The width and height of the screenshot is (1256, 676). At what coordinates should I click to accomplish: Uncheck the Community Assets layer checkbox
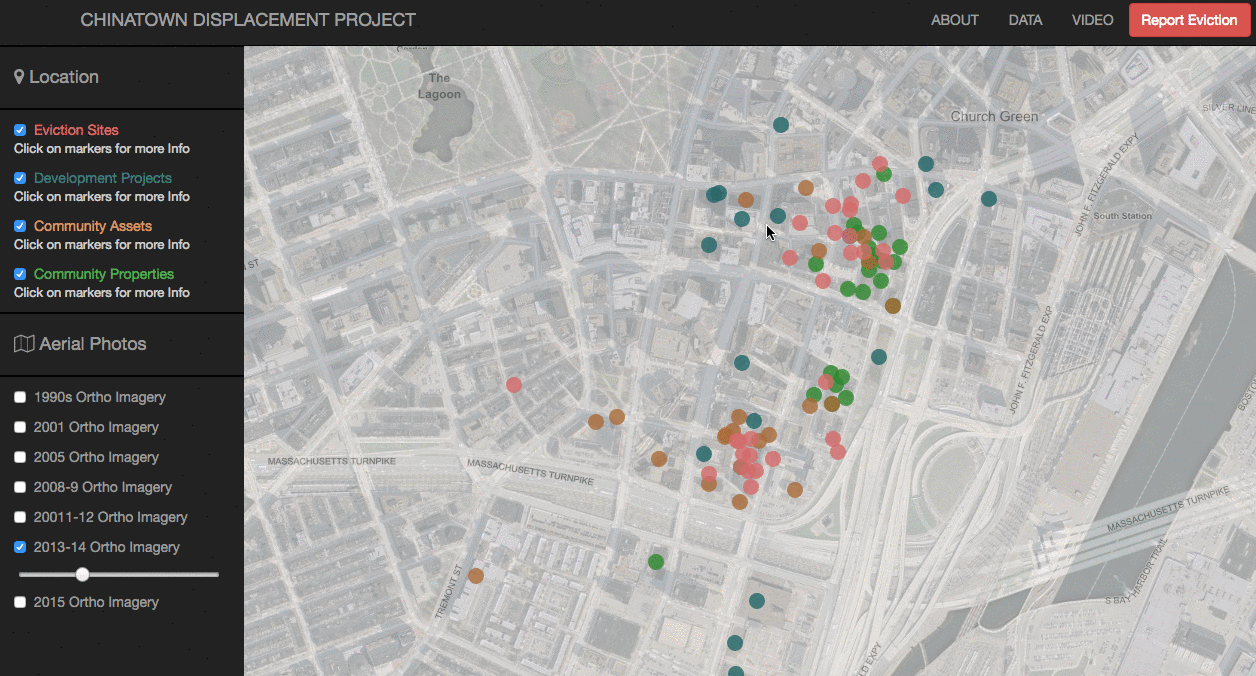click(x=20, y=226)
